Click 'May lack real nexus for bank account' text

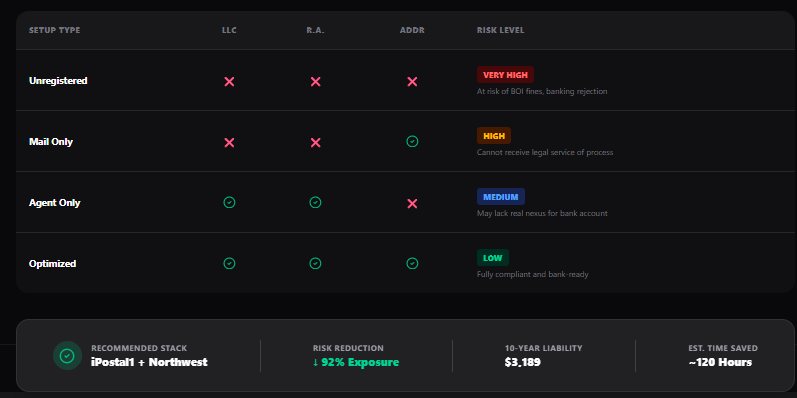click(542, 213)
